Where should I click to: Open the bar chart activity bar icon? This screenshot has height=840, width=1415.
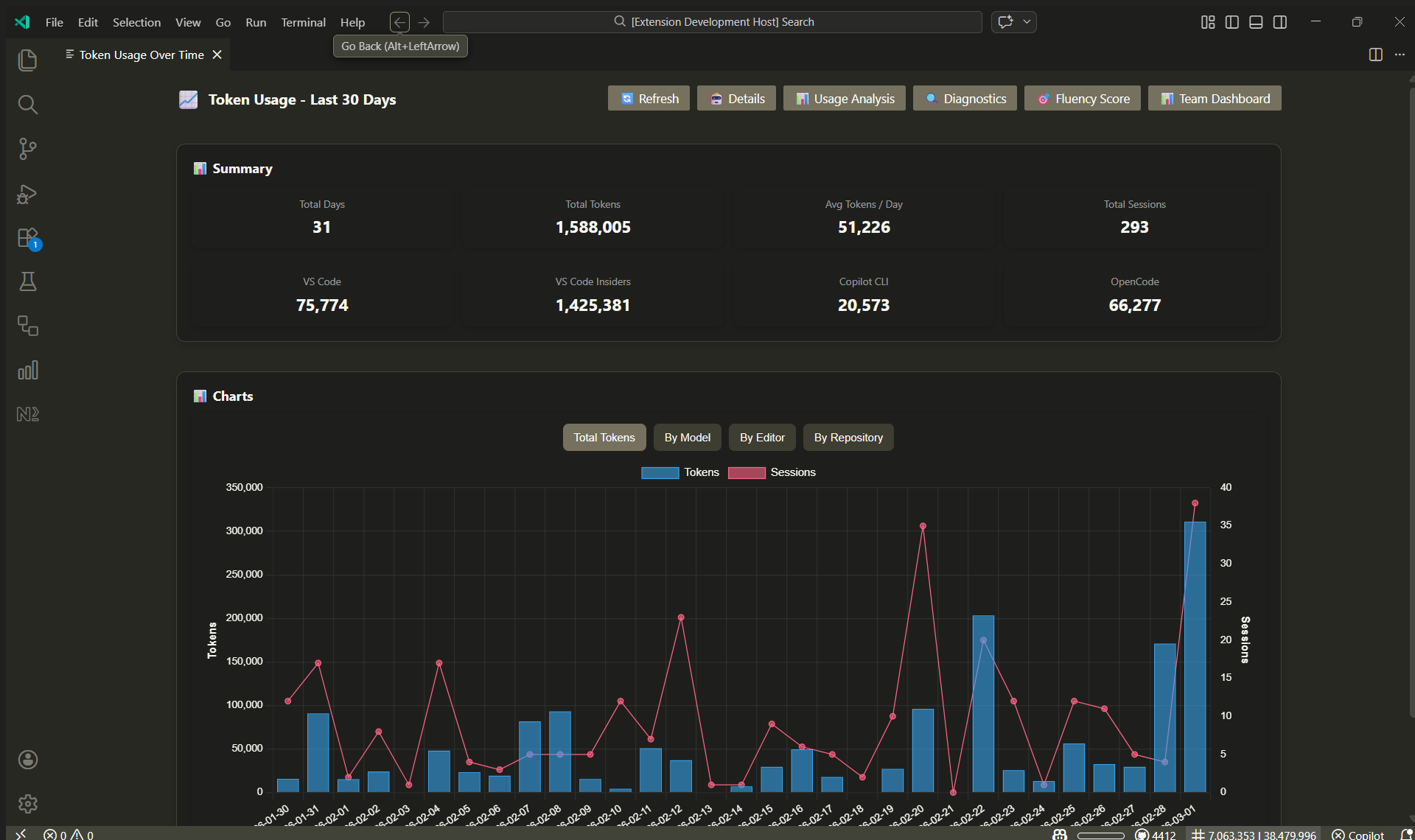pyautogui.click(x=27, y=370)
